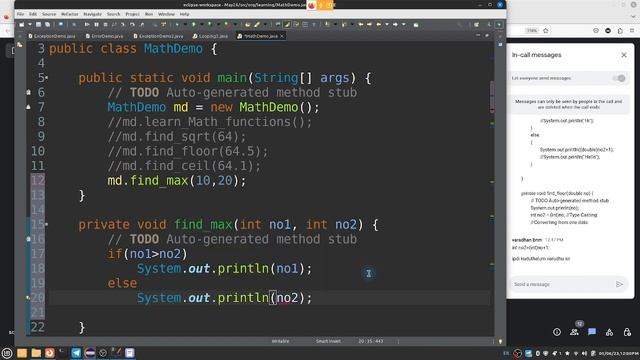The image size is (640, 360).
Task: Switch to the ExceptionDemo.java editor tab
Action: [52, 36]
